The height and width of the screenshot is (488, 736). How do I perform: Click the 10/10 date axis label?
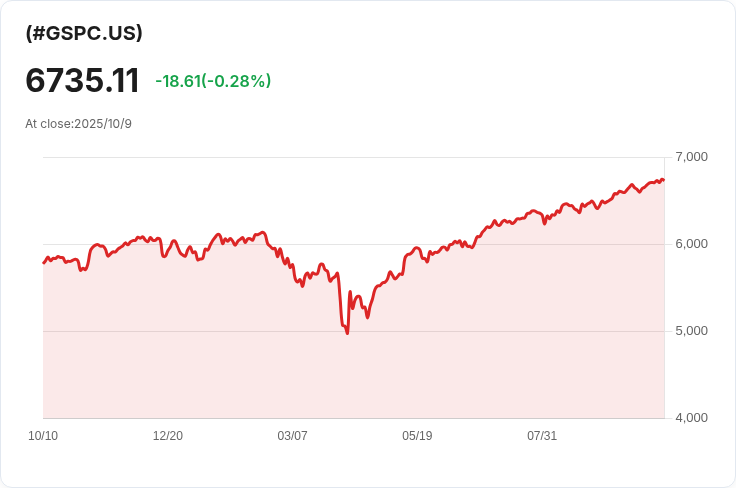click(x=43, y=435)
